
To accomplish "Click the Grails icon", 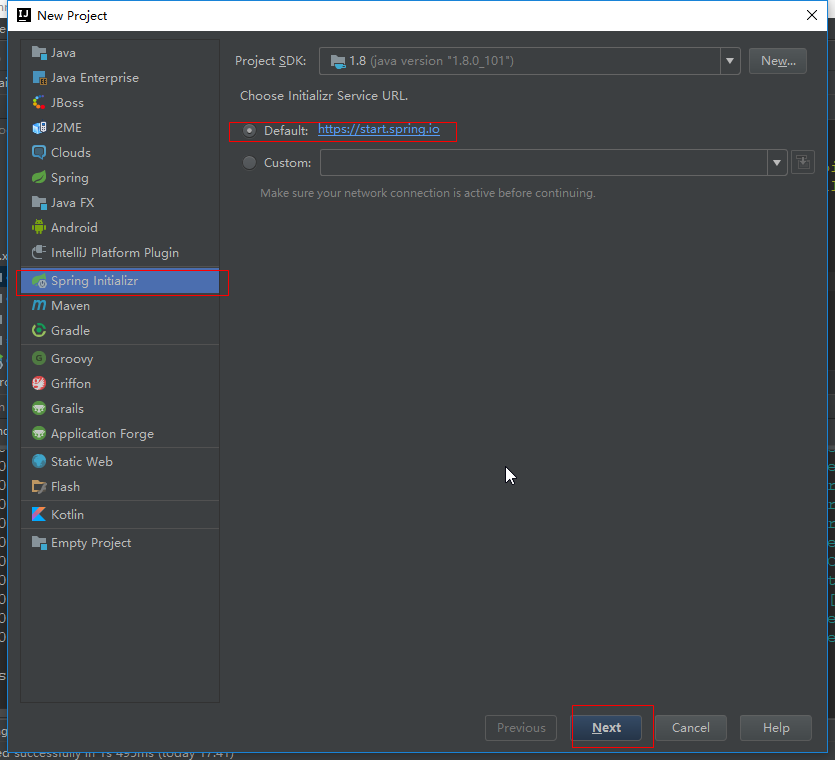I will tap(39, 408).
